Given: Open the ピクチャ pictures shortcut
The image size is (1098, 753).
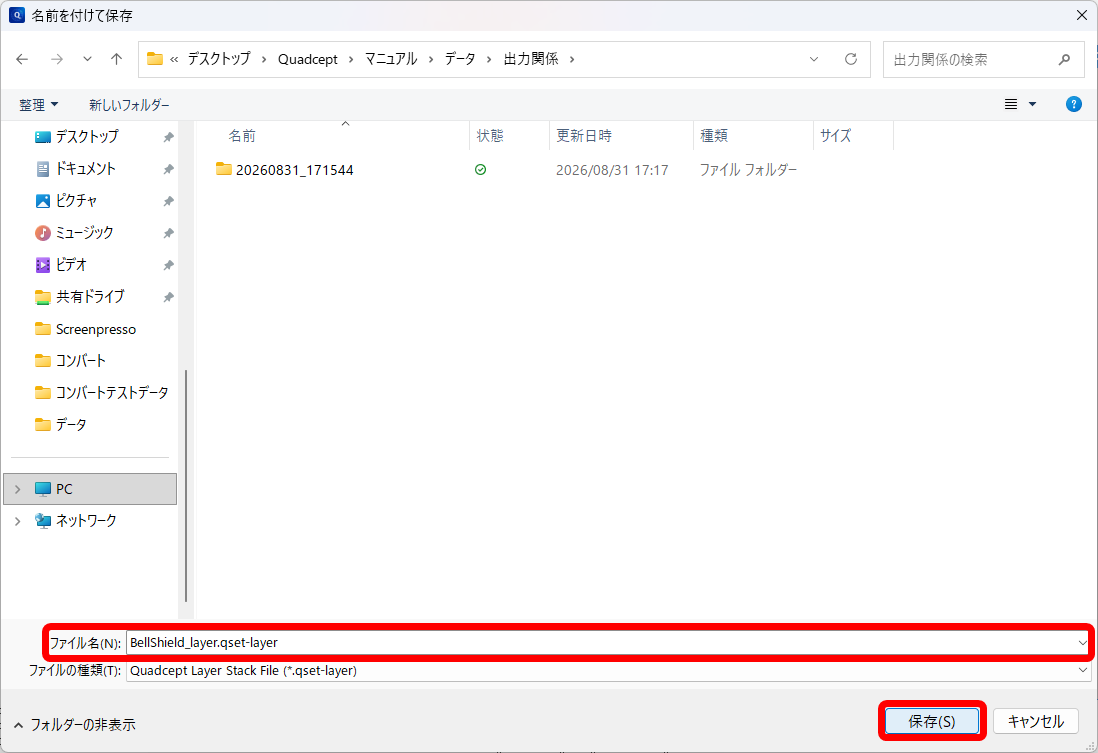Looking at the screenshot, I should [76, 201].
